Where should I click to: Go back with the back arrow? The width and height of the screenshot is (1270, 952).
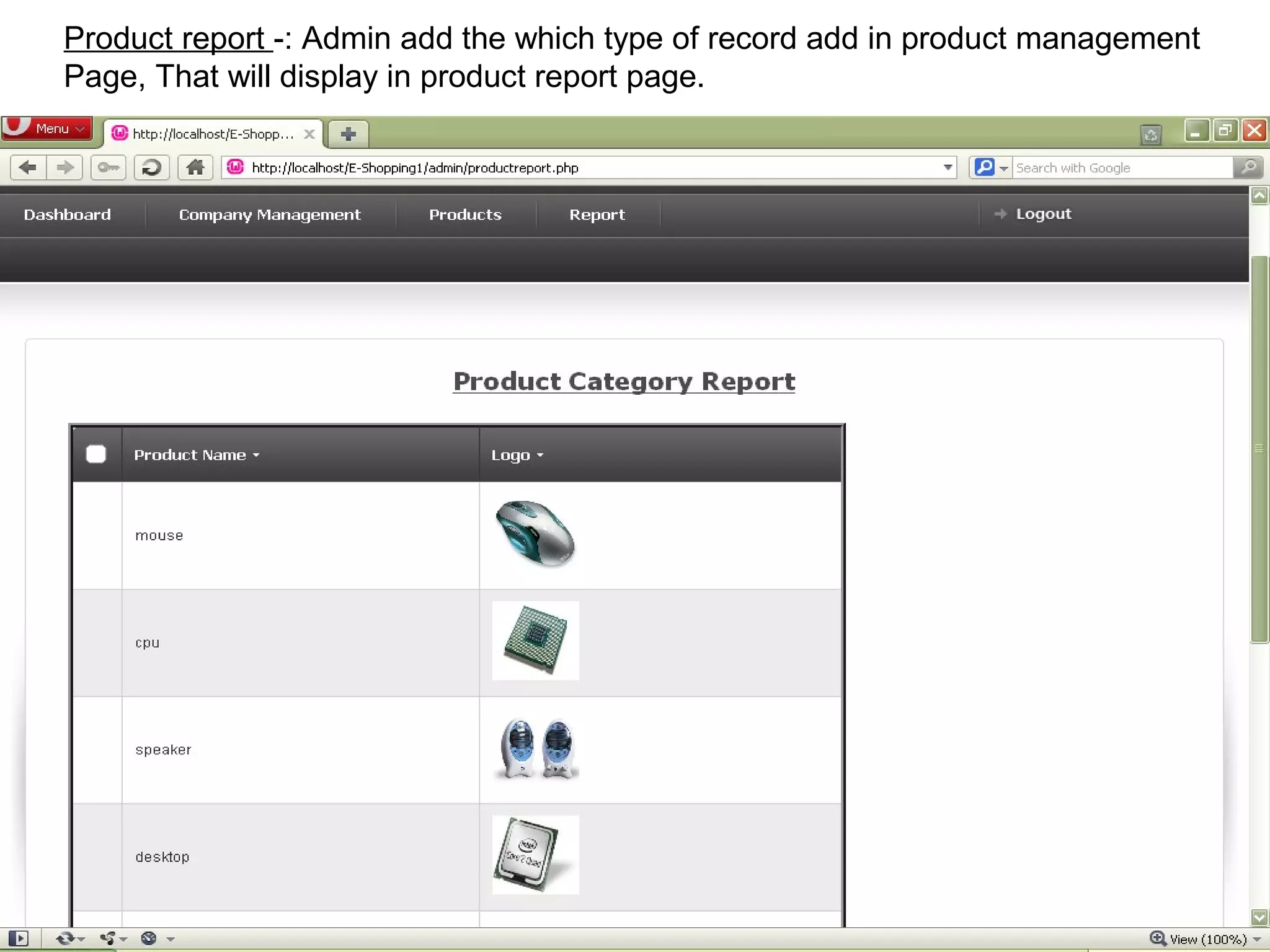pos(28,167)
